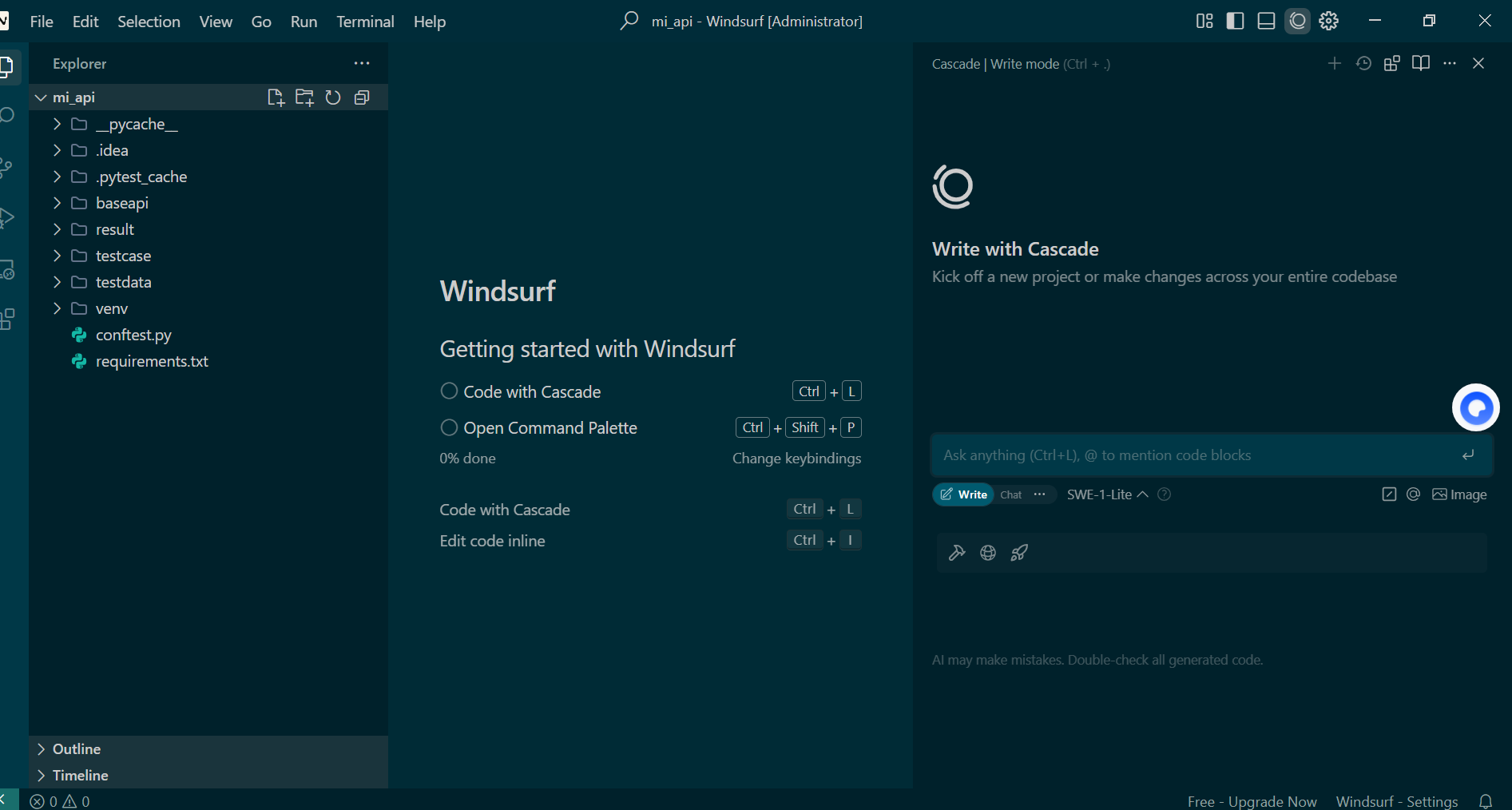Click Change keybindings link
1512x810 pixels.
point(796,459)
